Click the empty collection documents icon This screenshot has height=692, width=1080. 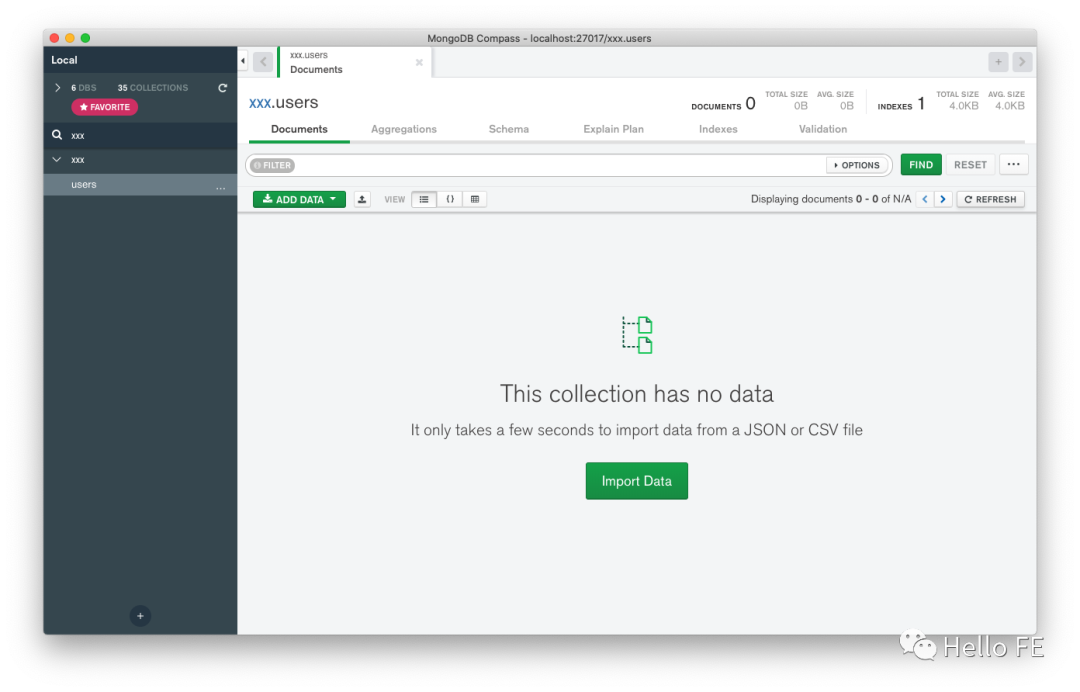tap(637, 335)
